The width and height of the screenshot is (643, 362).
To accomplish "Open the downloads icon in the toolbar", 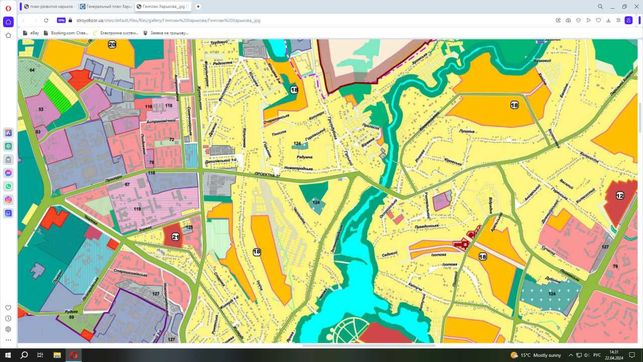I will pos(608,20).
